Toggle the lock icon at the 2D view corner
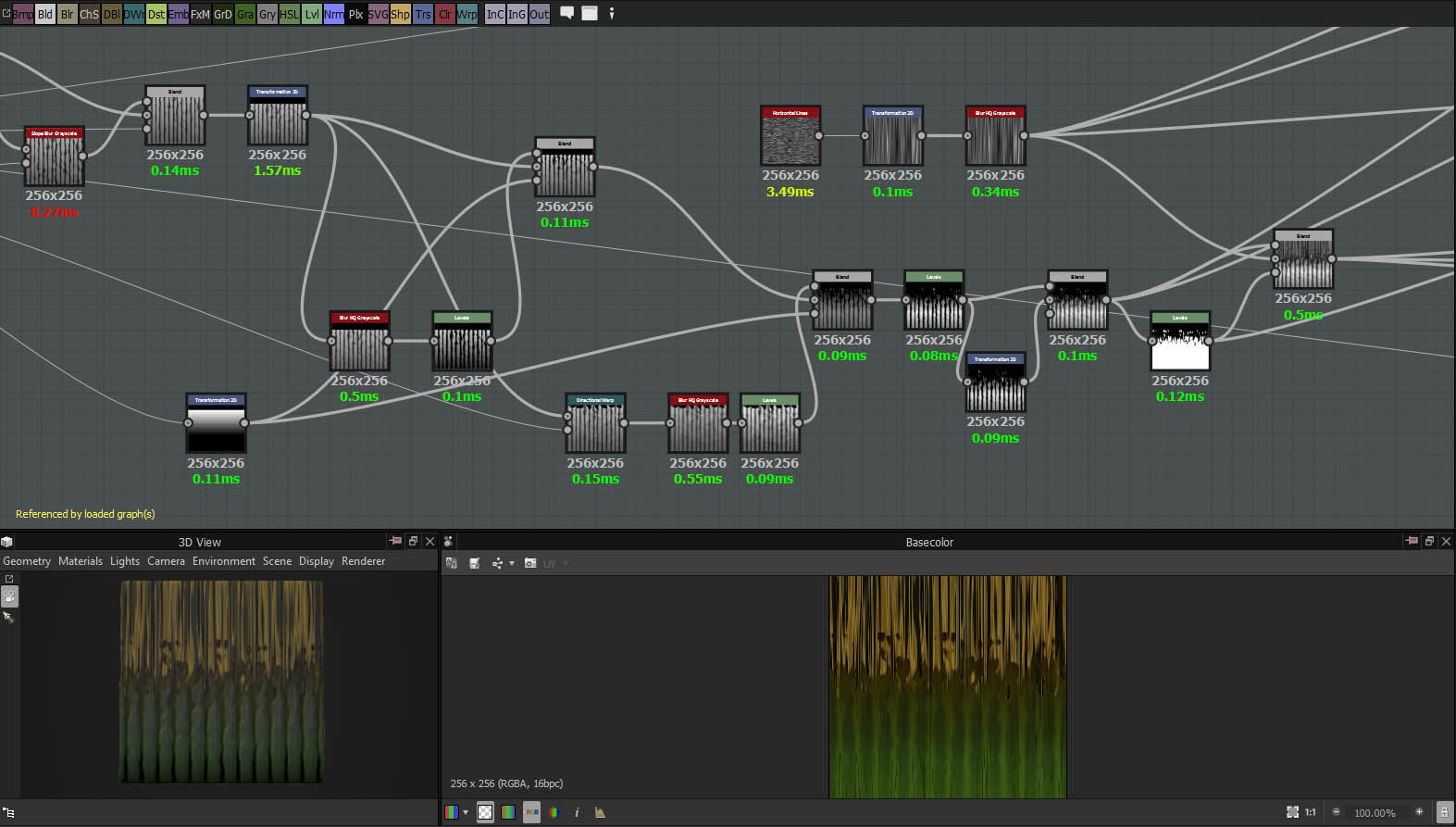Viewport: 1456px width, 827px height. click(1443, 812)
